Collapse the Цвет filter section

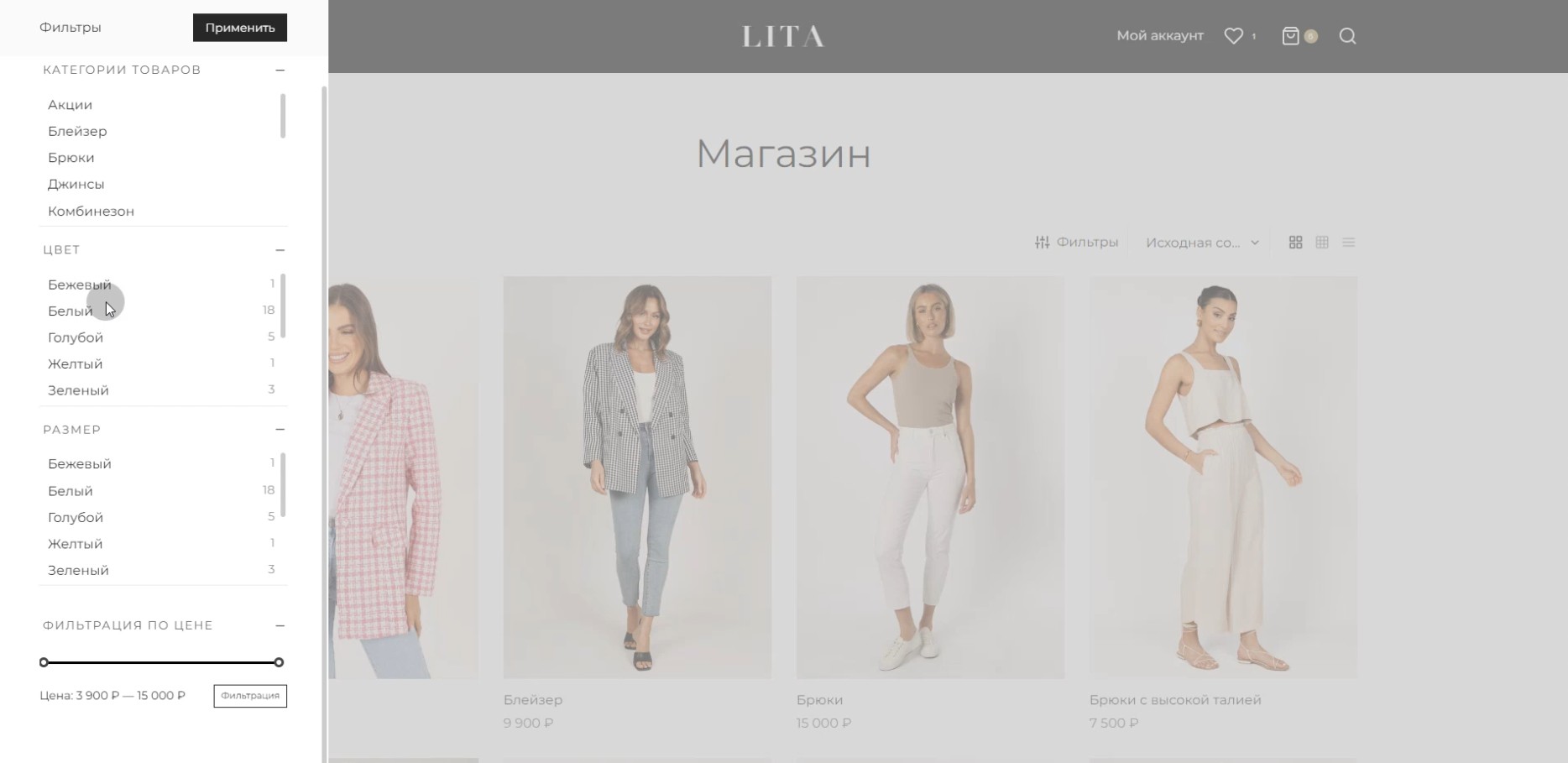coord(280,250)
